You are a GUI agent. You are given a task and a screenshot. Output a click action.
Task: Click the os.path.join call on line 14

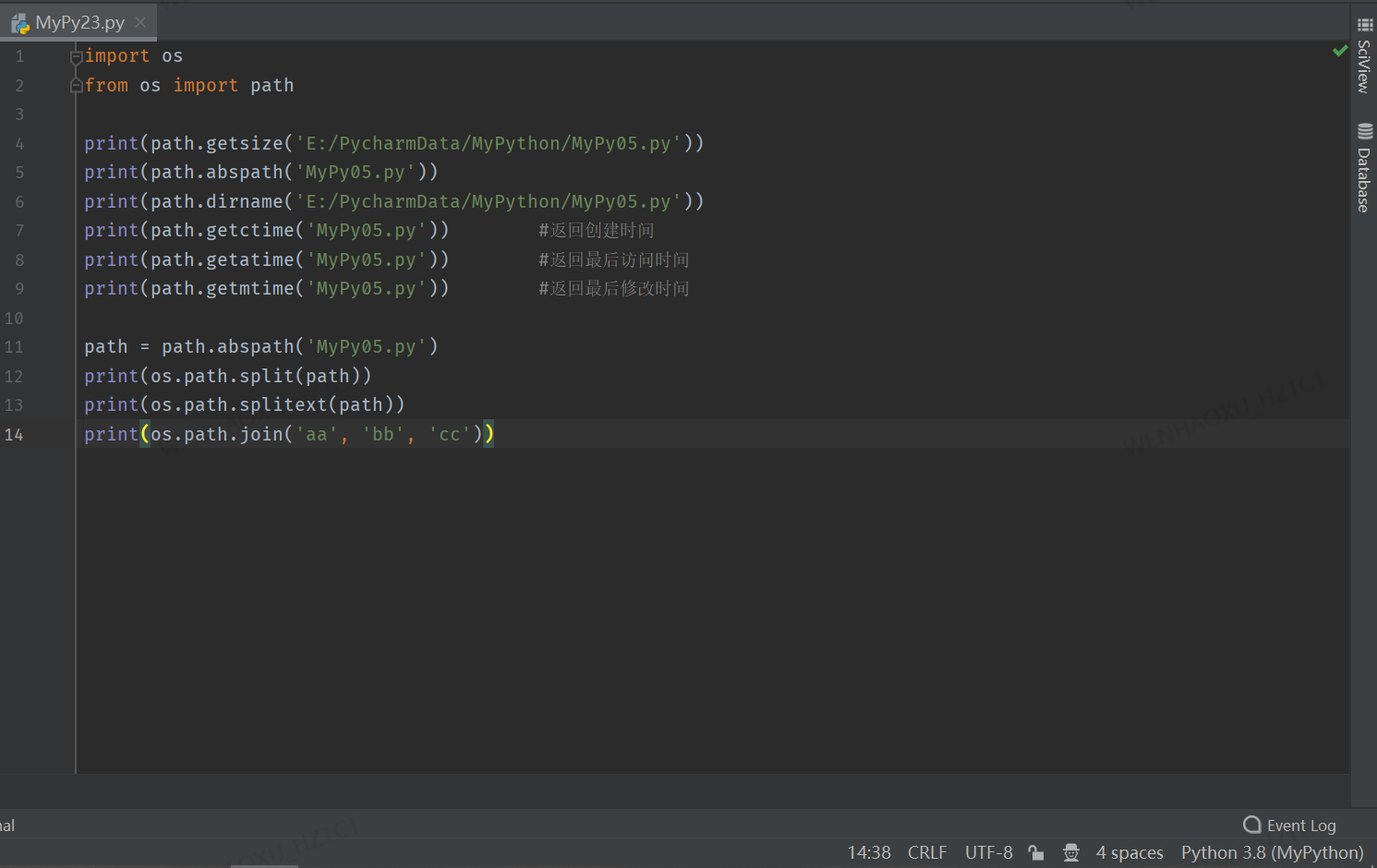point(289,434)
